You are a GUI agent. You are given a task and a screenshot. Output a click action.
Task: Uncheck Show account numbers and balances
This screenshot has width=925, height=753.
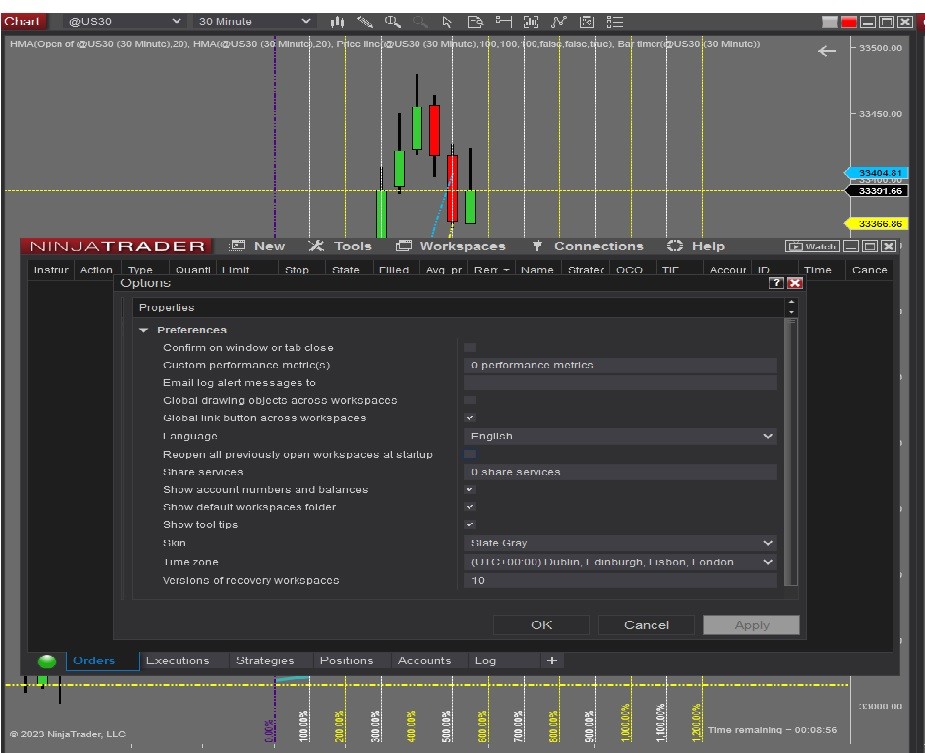tap(470, 490)
